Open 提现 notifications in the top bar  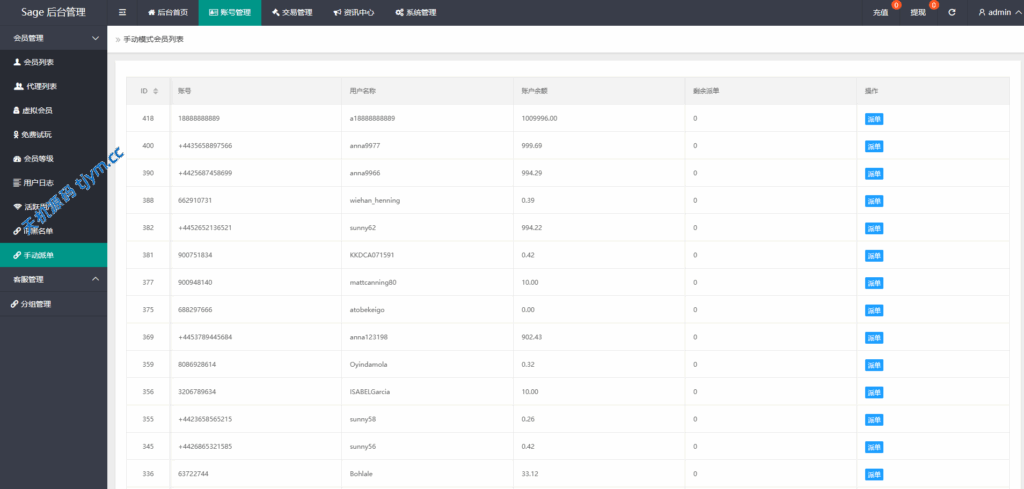point(918,13)
